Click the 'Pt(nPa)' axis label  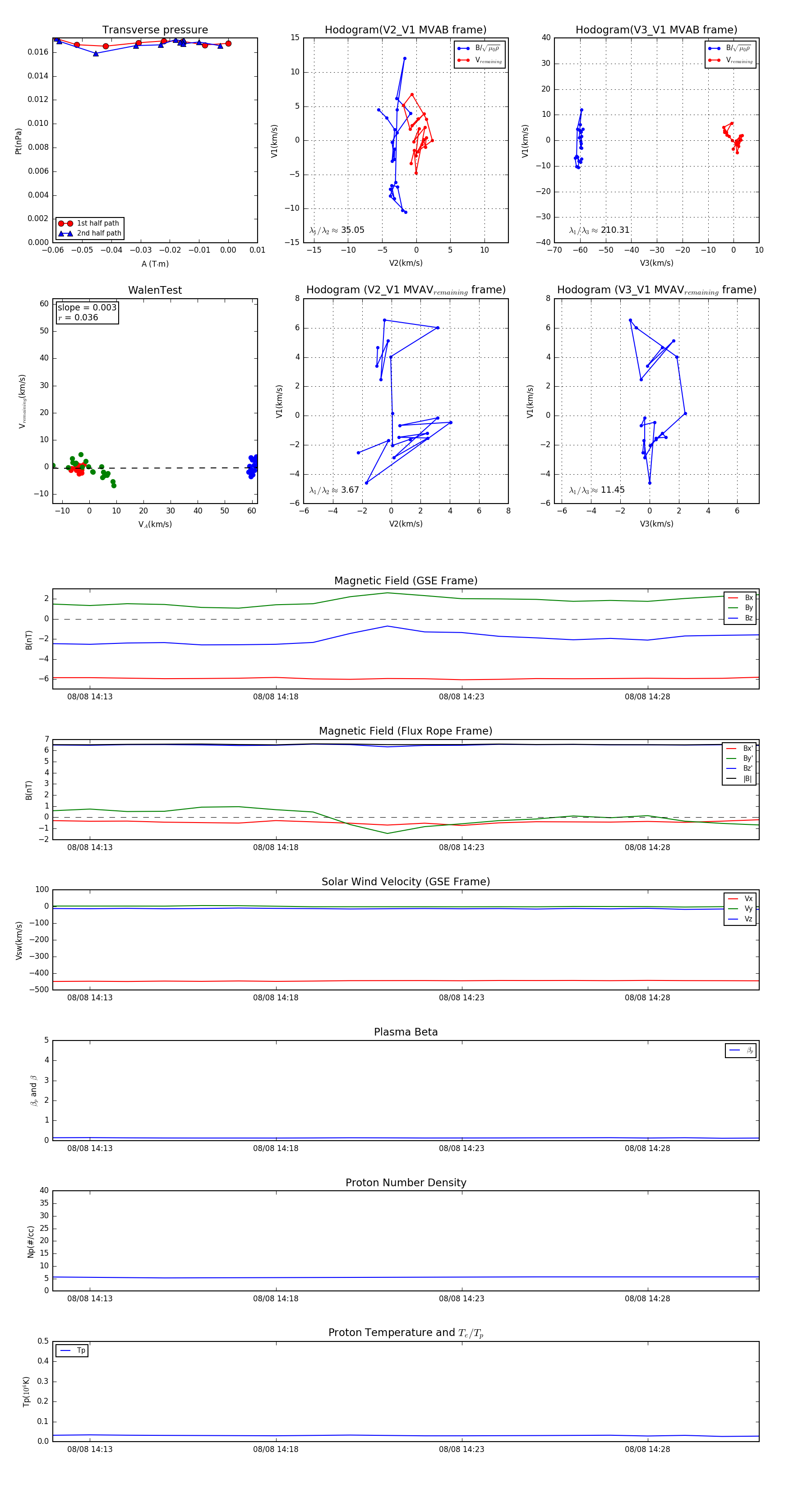[x=18, y=140]
